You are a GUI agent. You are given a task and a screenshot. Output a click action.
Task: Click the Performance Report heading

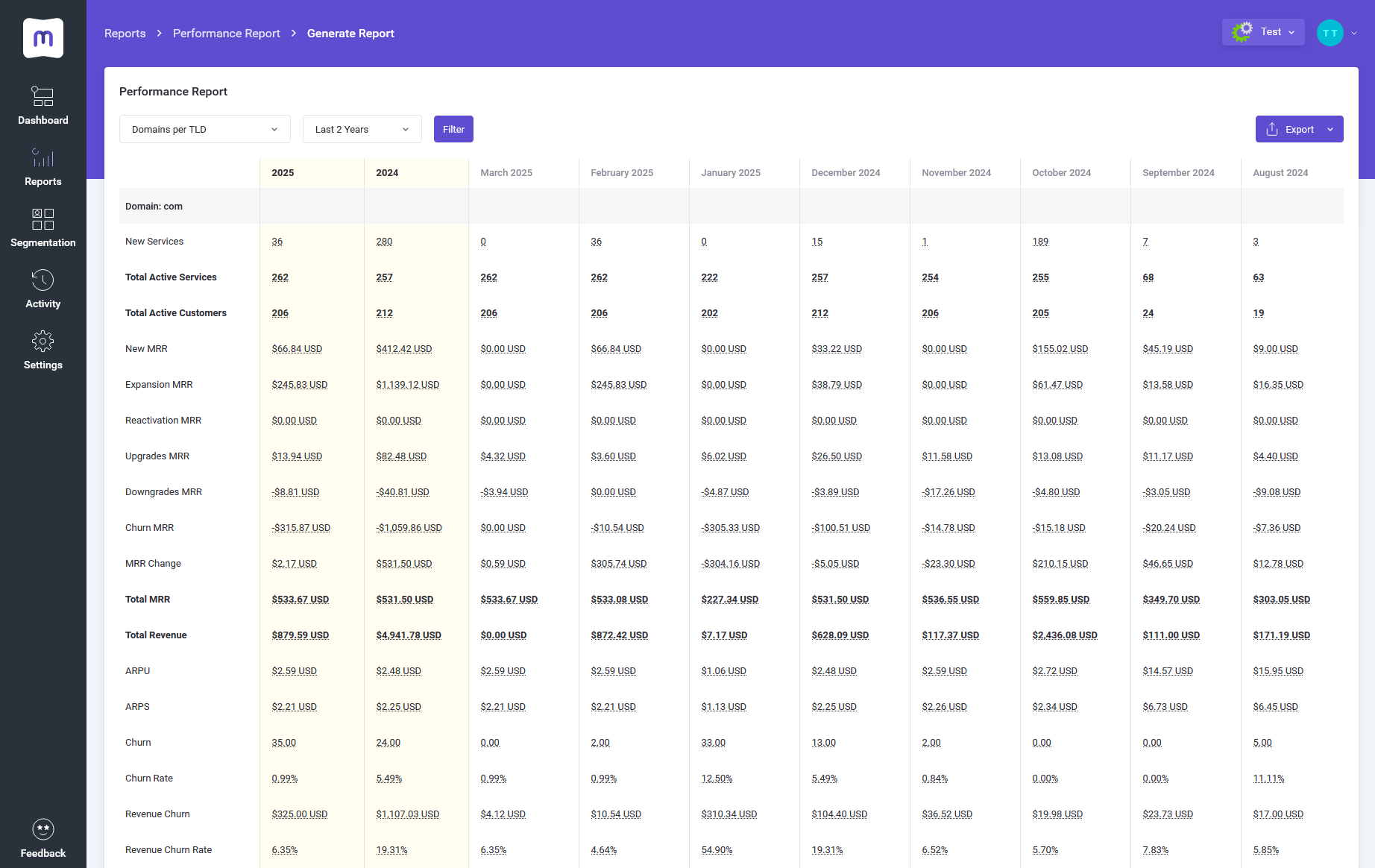(173, 91)
